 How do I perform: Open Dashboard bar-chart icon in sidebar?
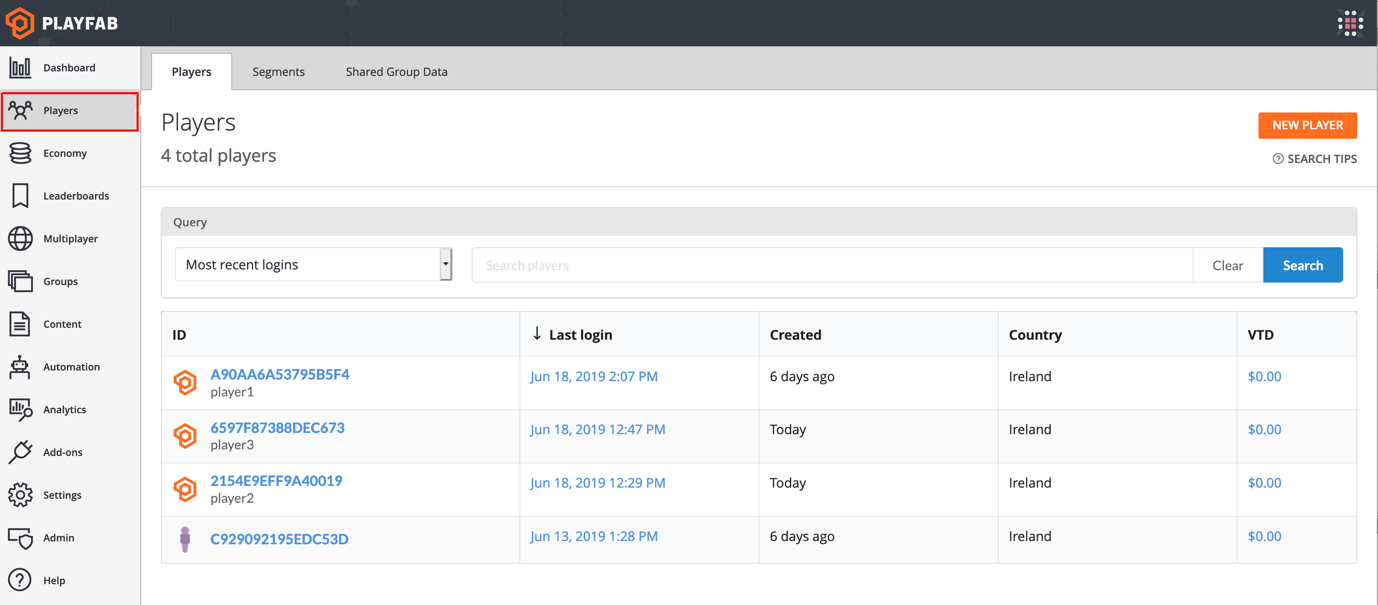pos(20,68)
